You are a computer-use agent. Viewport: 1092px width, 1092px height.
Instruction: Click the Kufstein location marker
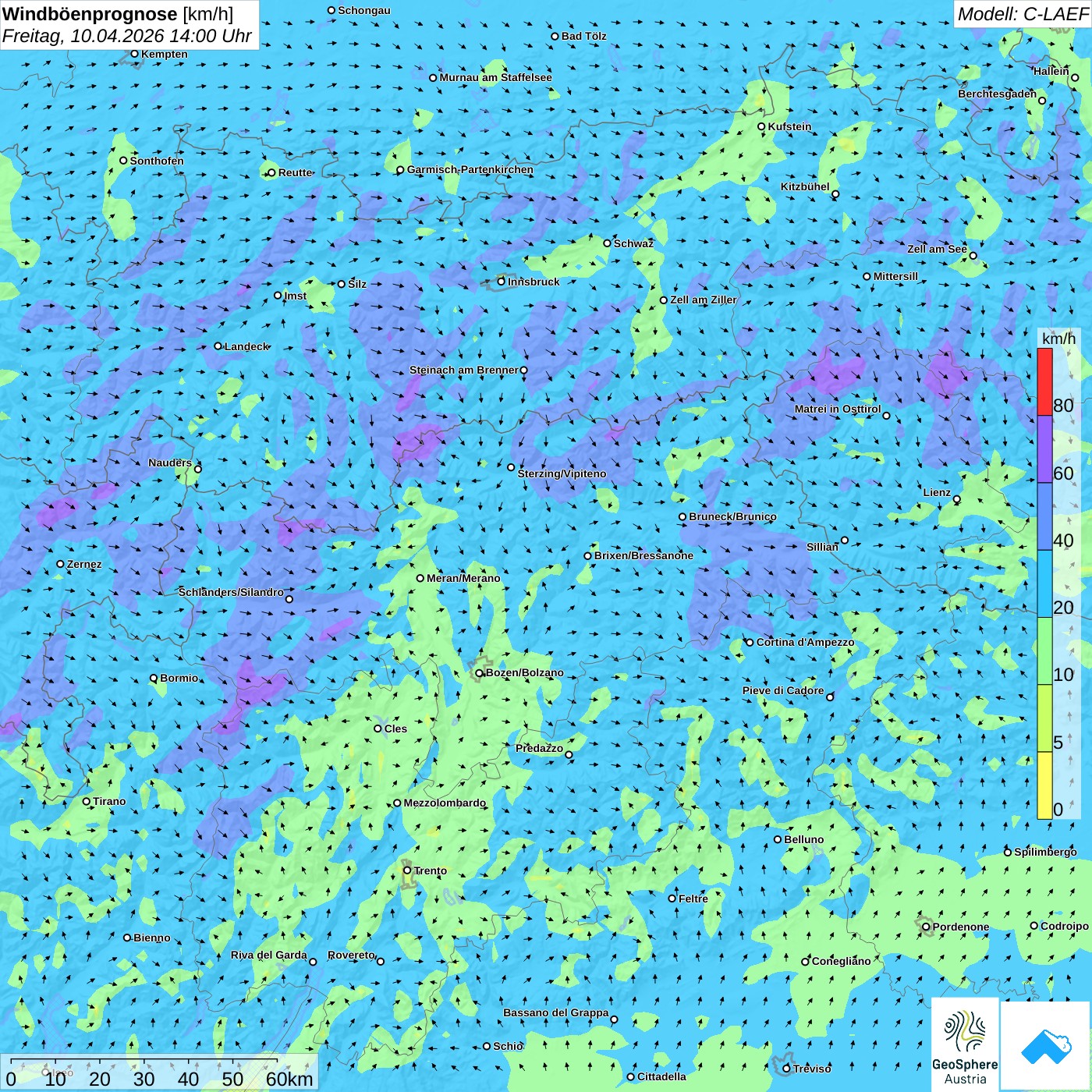coord(761,126)
